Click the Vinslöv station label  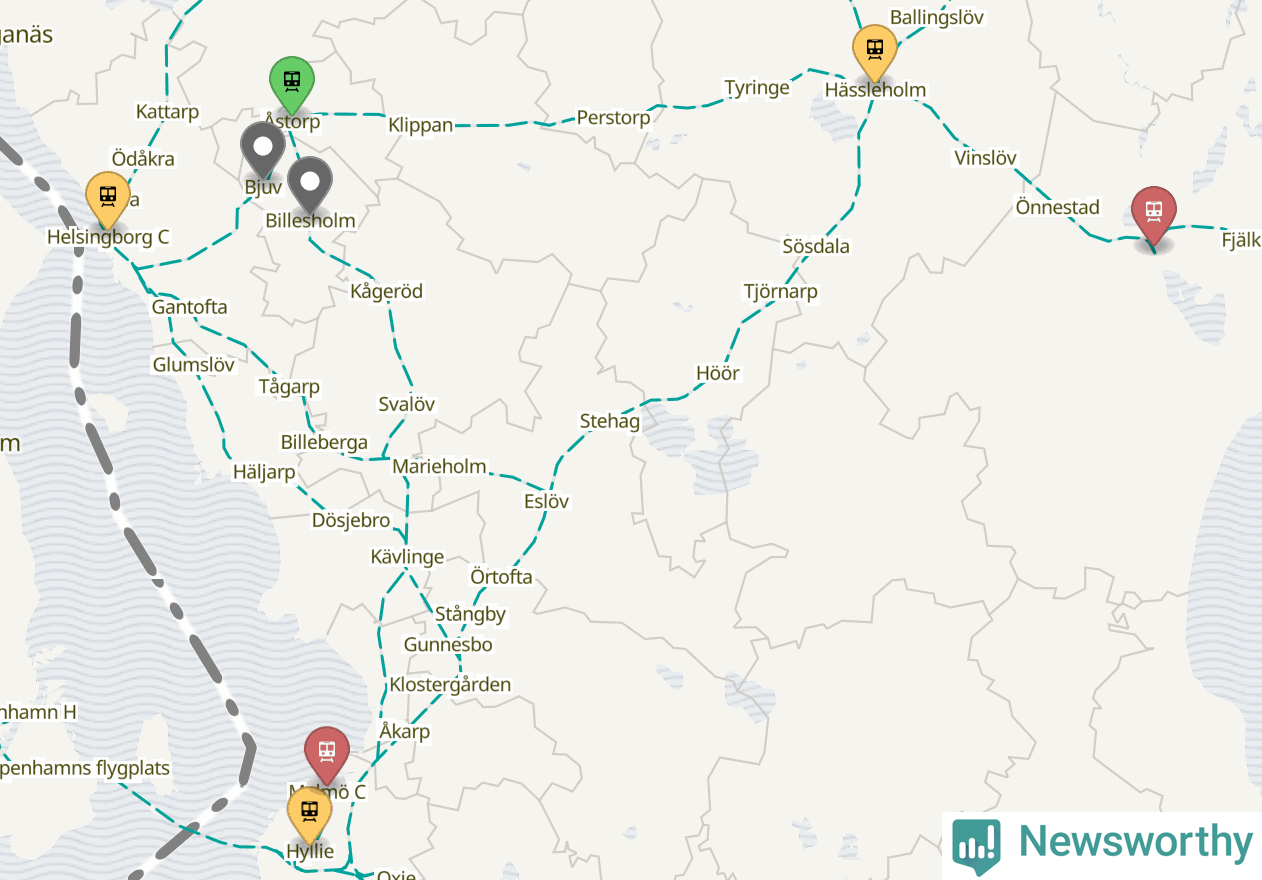[x=985, y=158]
